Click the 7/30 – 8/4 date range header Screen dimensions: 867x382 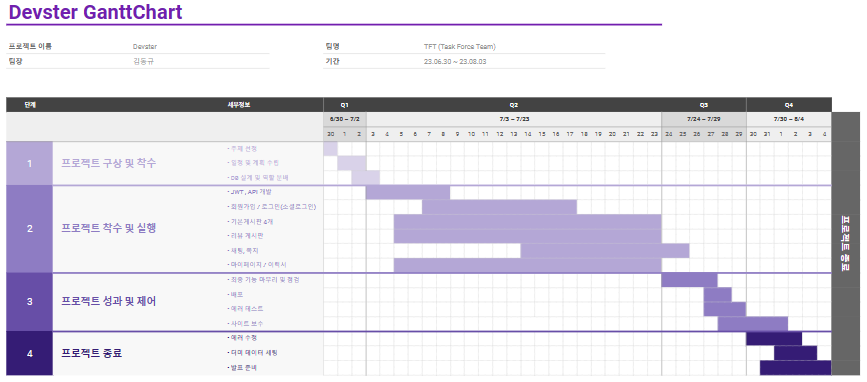click(789, 119)
